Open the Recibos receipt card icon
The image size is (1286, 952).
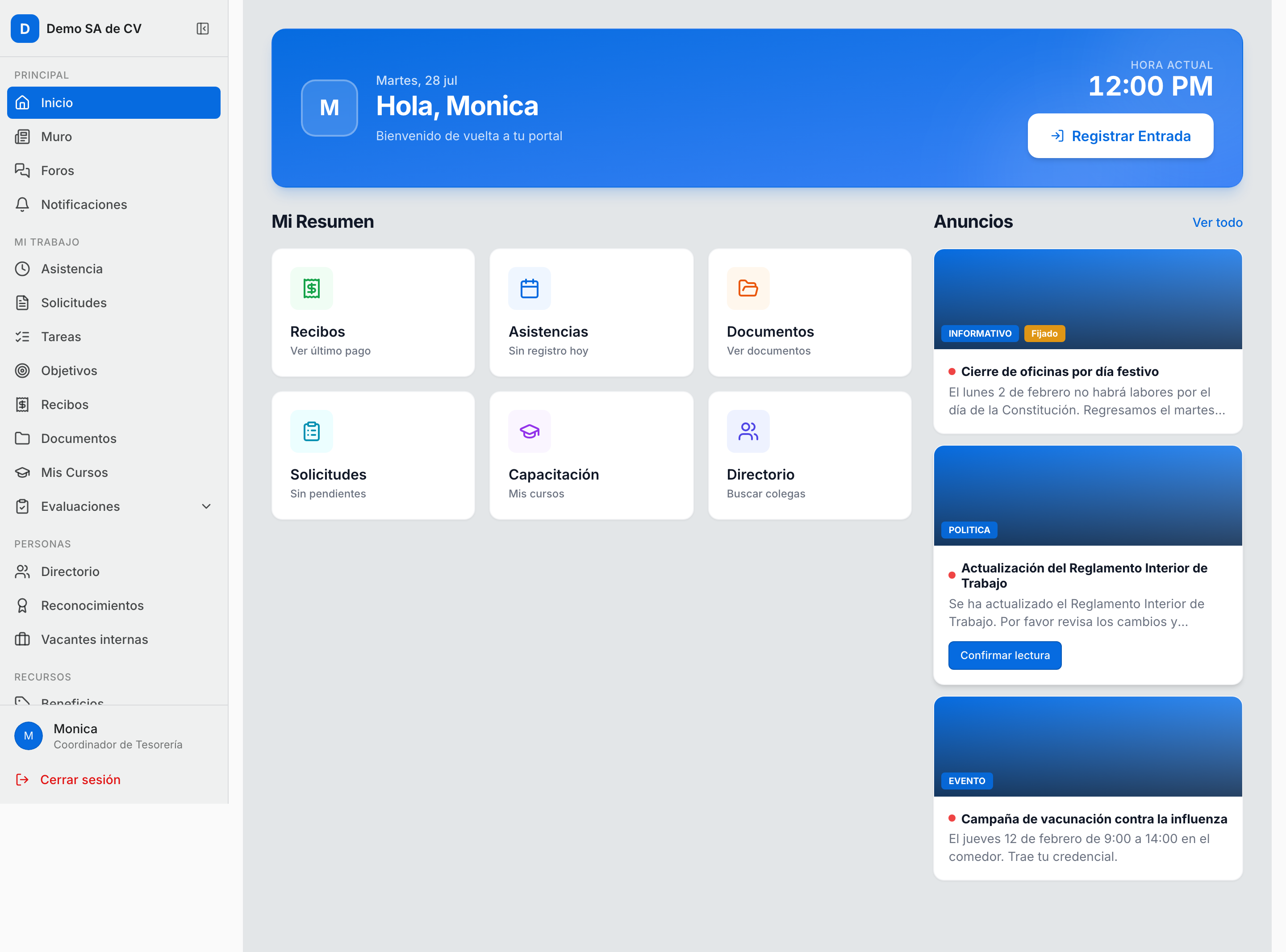[312, 288]
